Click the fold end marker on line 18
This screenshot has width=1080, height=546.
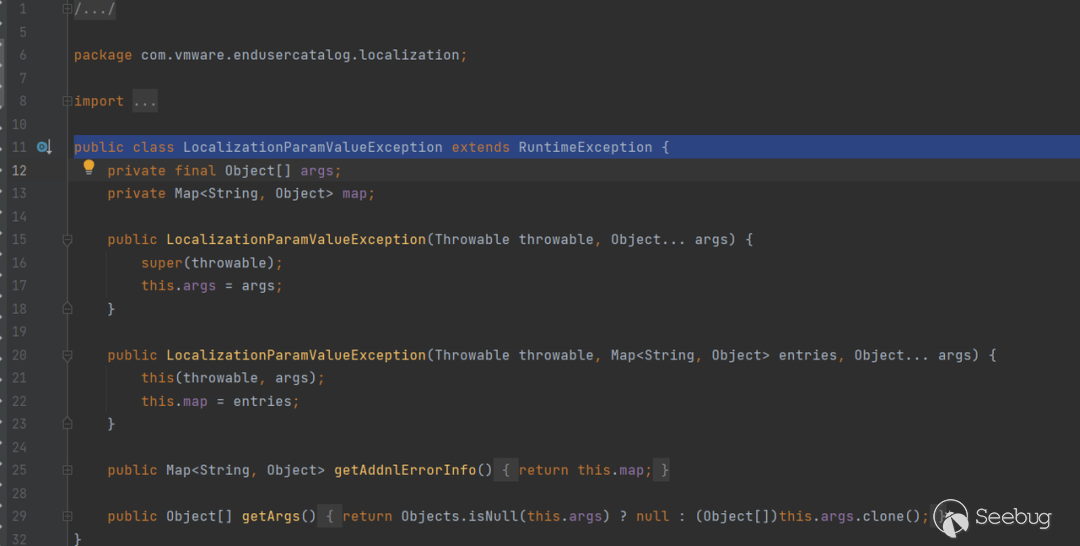68,308
